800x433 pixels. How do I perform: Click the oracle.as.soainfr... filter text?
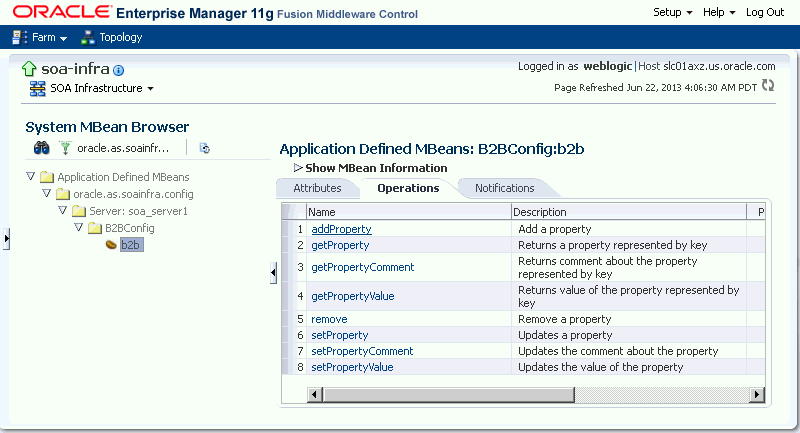click(x=123, y=148)
